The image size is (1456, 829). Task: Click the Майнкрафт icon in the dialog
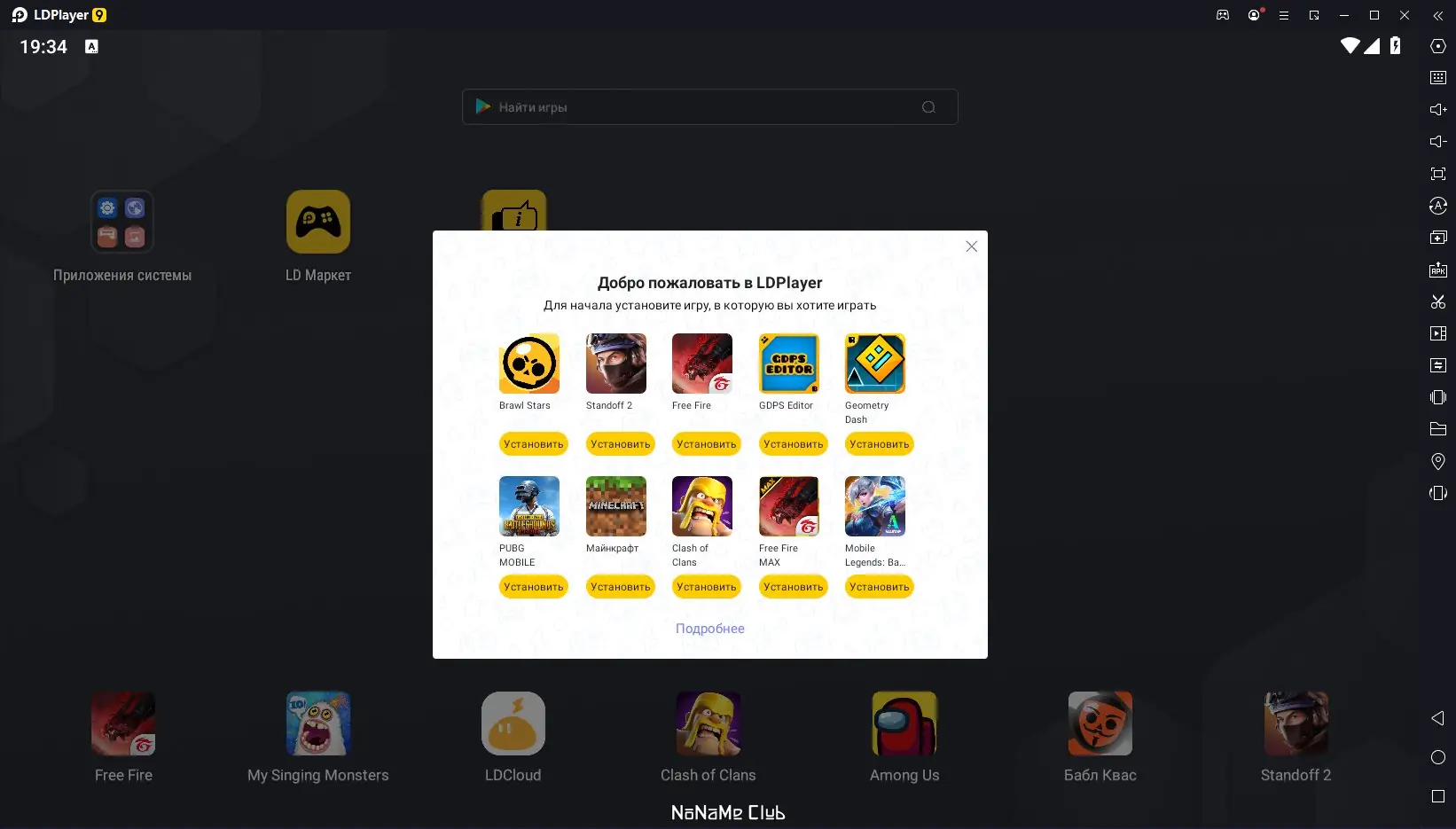(x=616, y=506)
